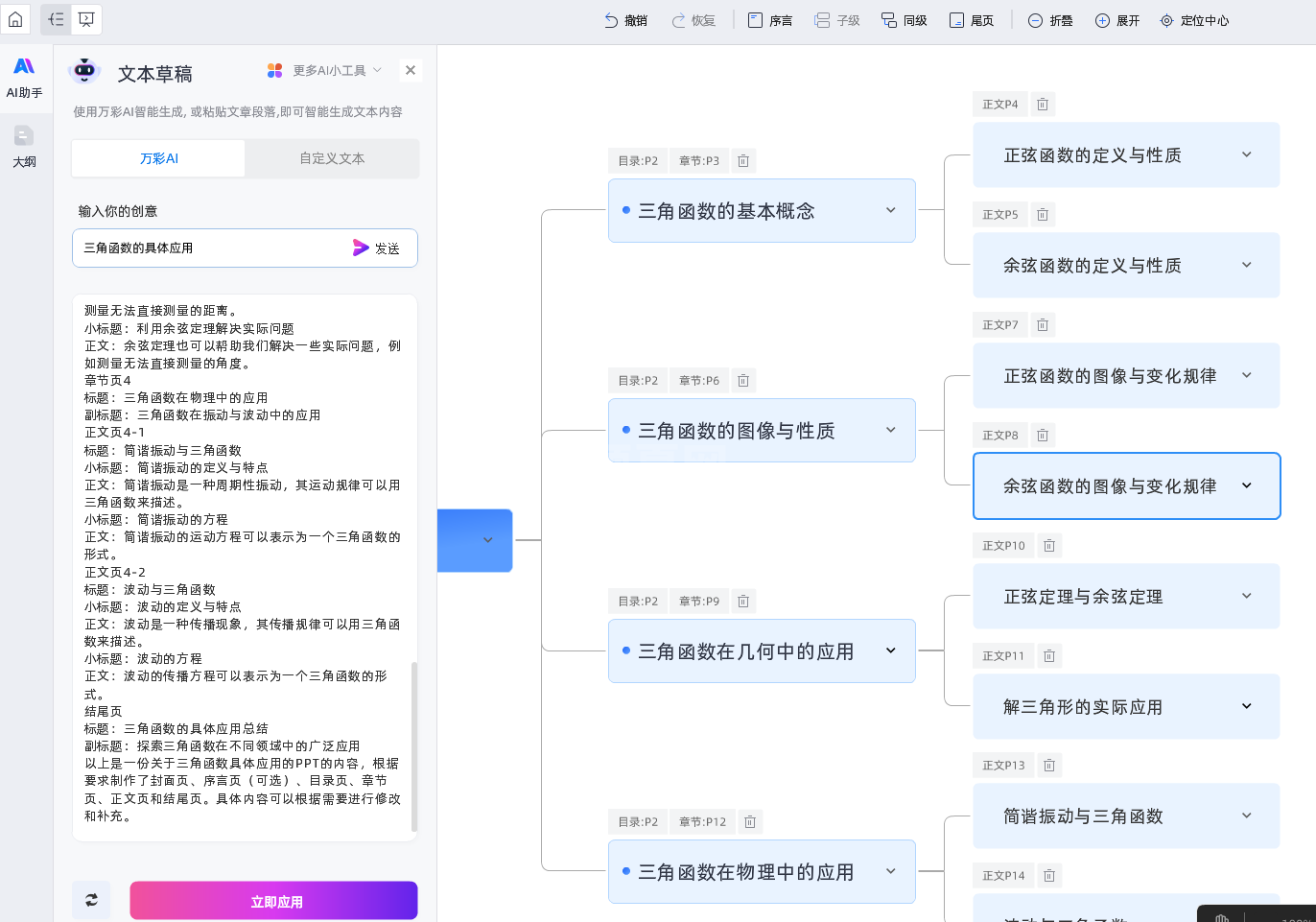Expand nodes with 展开

(x=1117, y=20)
